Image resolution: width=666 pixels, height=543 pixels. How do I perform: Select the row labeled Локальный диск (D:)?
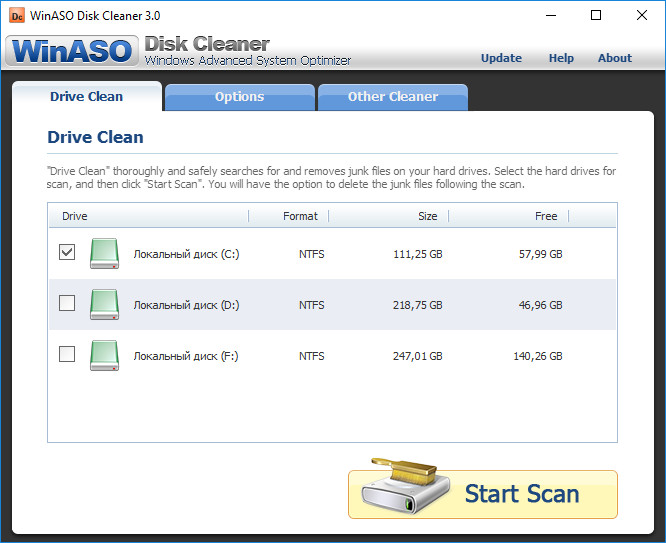(x=333, y=305)
